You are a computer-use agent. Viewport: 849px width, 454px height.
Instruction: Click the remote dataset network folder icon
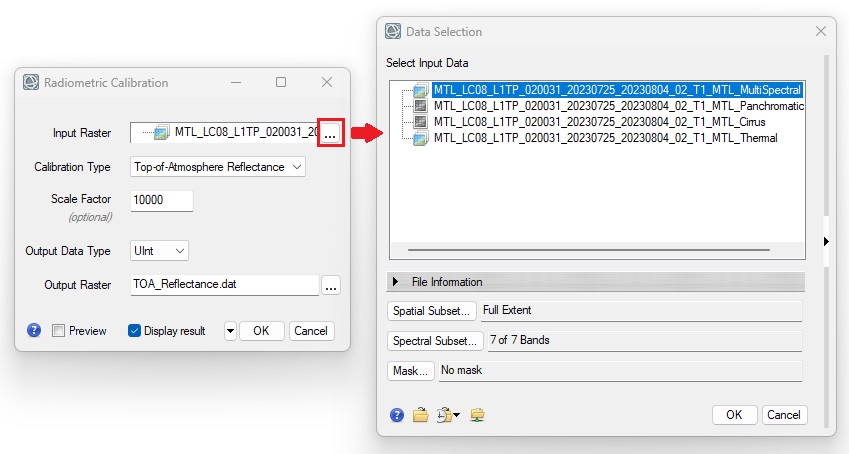pos(478,415)
